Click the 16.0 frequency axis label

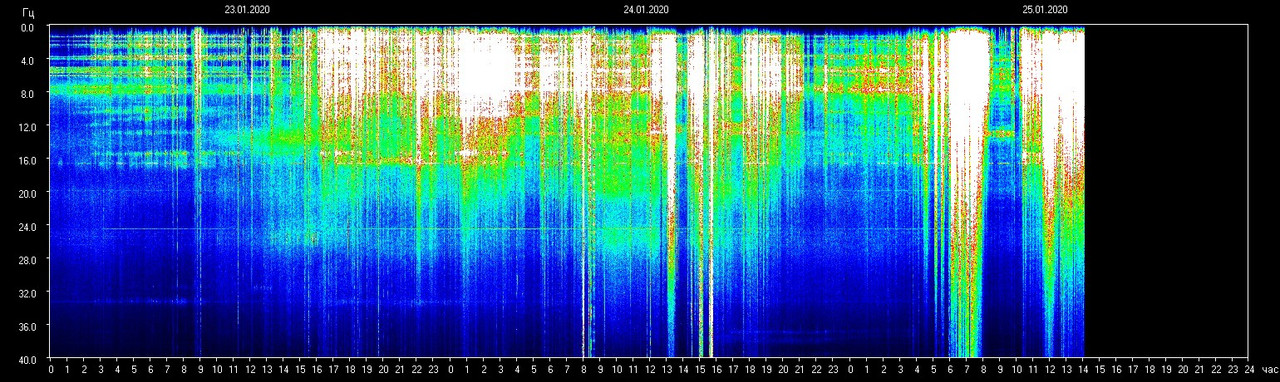coord(27,160)
